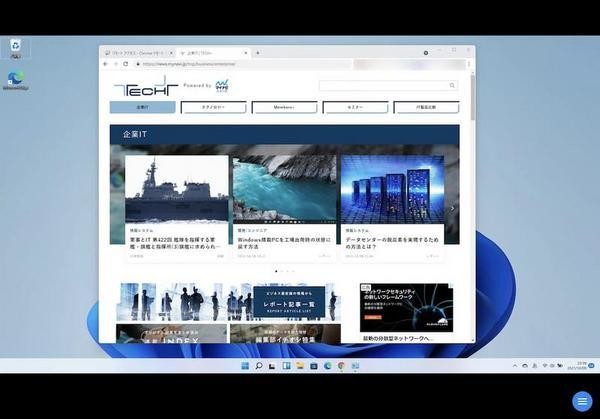This screenshot has width=600, height=419.
Task: Add a new Chrome tab
Action: [x=258, y=53]
